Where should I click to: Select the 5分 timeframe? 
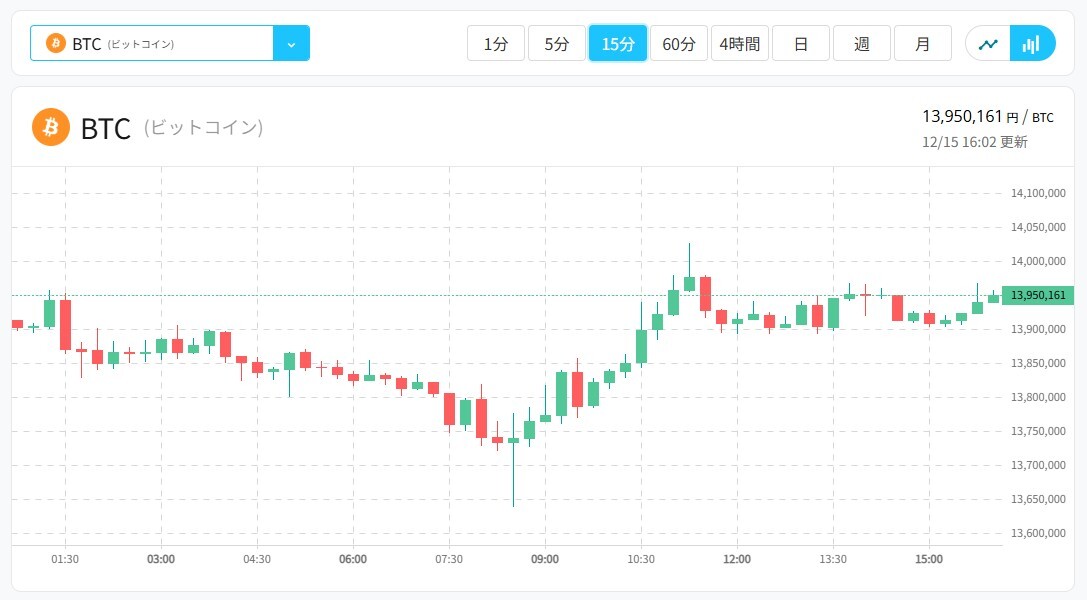coord(557,44)
